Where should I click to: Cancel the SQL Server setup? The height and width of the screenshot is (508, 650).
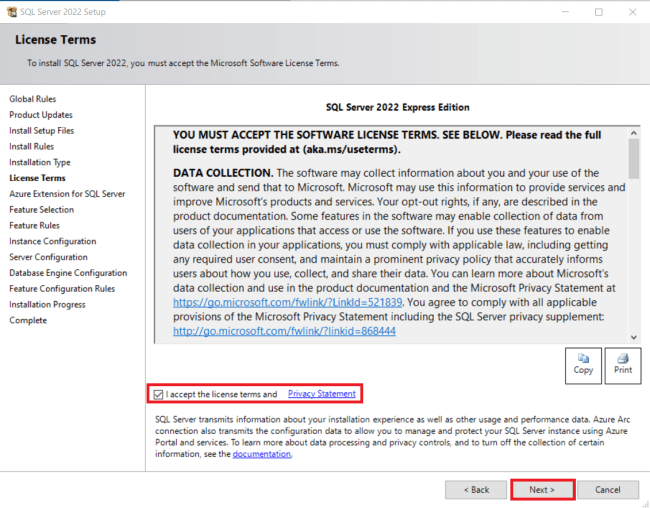[x=608, y=490]
